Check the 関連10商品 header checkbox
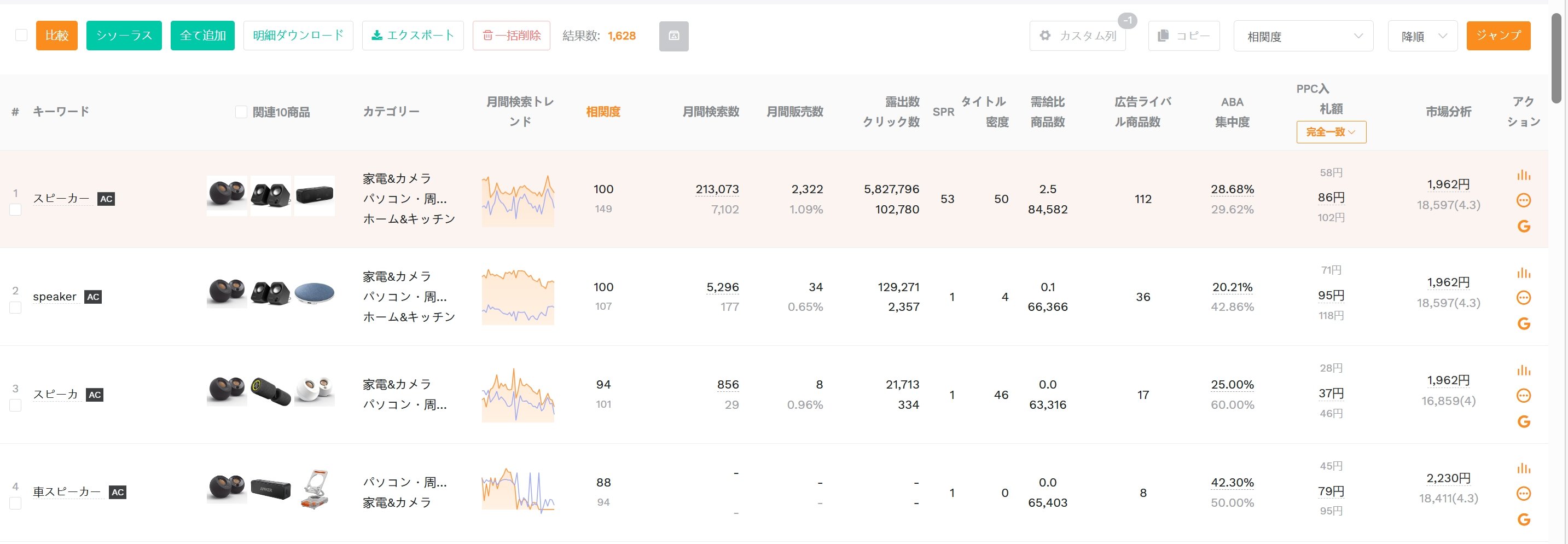 tap(241, 112)
